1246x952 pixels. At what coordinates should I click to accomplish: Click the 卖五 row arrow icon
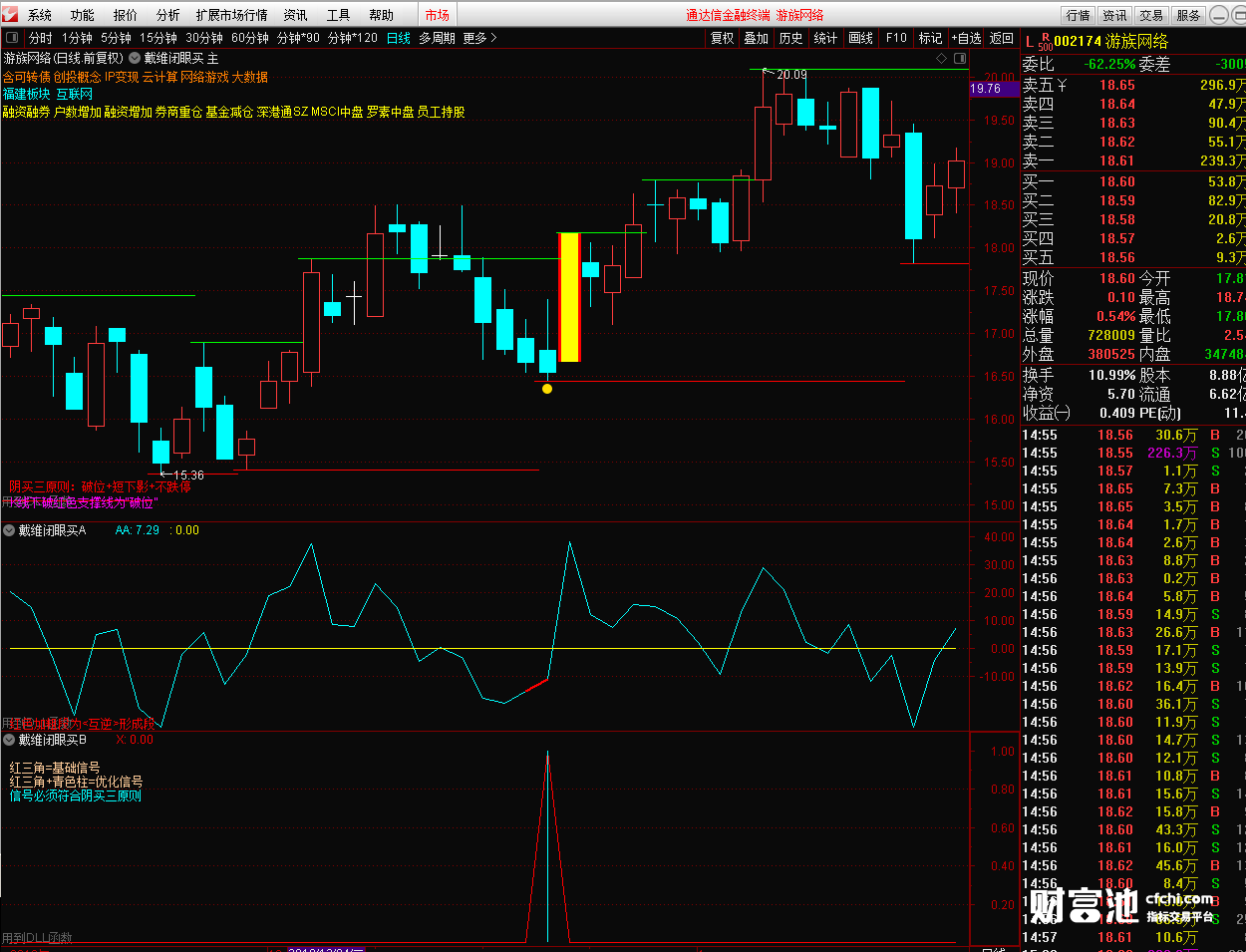1062,86
